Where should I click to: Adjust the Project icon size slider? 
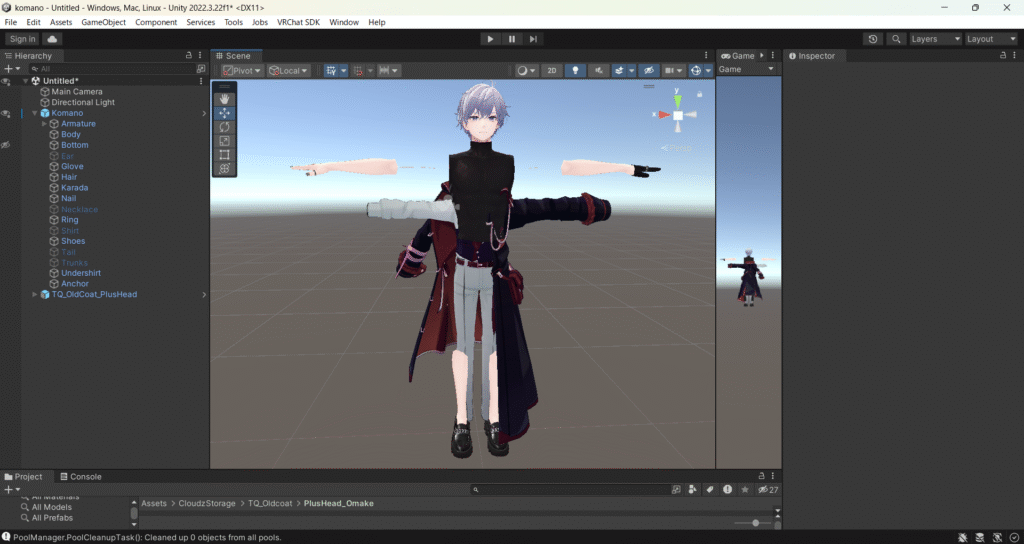click(x=755, y=523)
